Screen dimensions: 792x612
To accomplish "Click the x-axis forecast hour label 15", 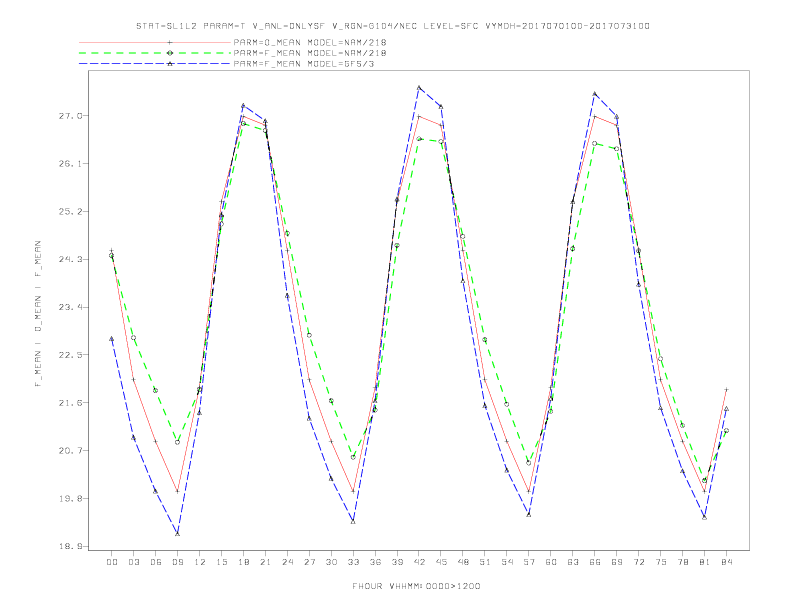I will 221,562.
